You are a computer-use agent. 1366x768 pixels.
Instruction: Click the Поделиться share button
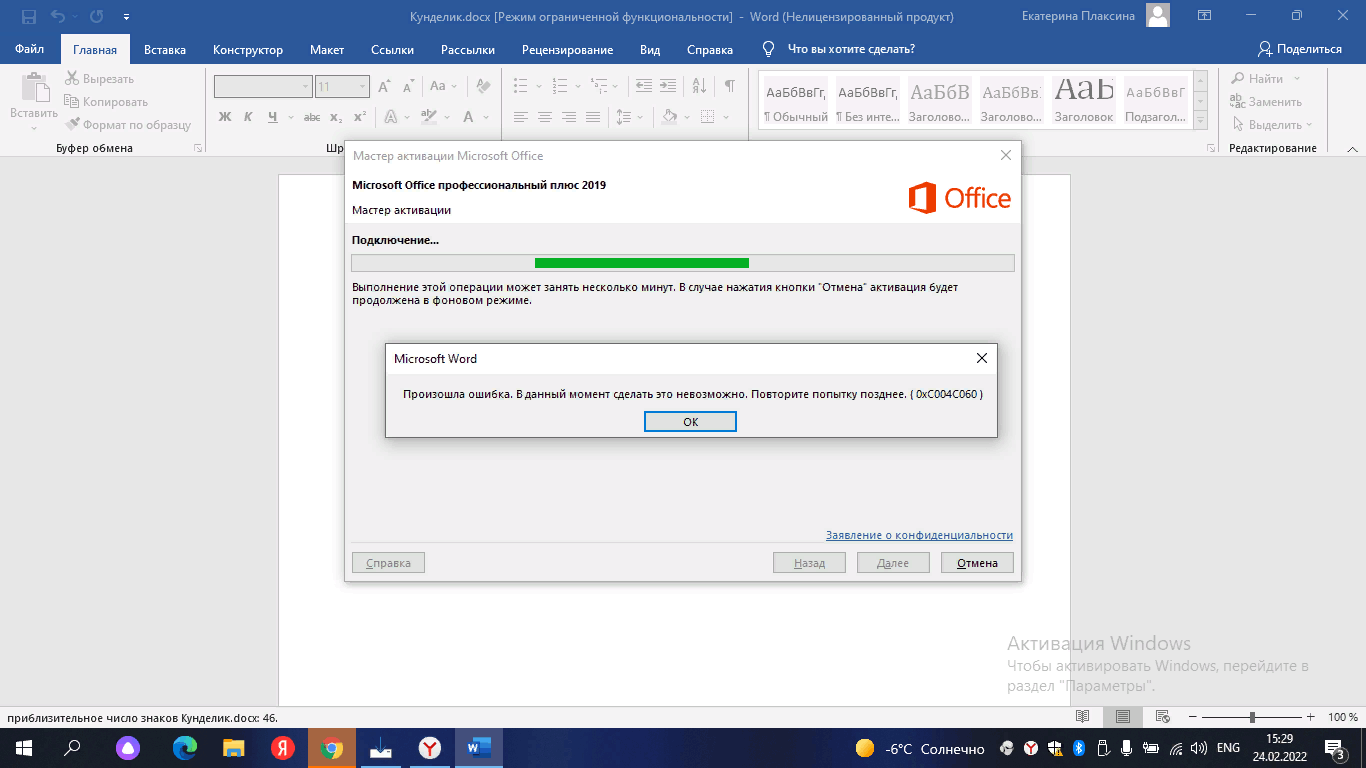tap(1300, 49)
